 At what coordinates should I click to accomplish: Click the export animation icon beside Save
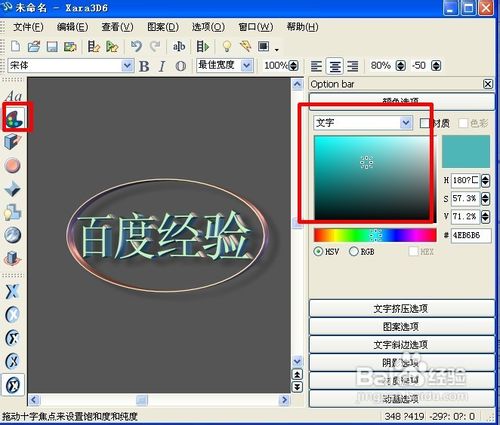(x=70, y=46)
